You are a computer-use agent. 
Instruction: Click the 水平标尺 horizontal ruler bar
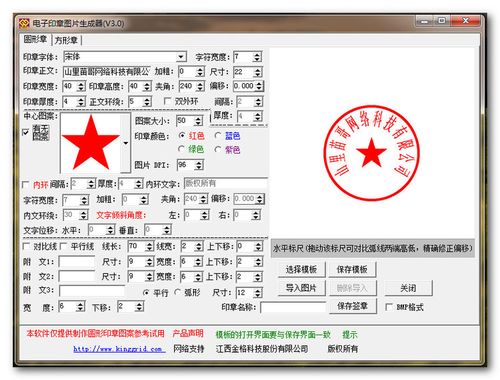click(x=373, y=248)
